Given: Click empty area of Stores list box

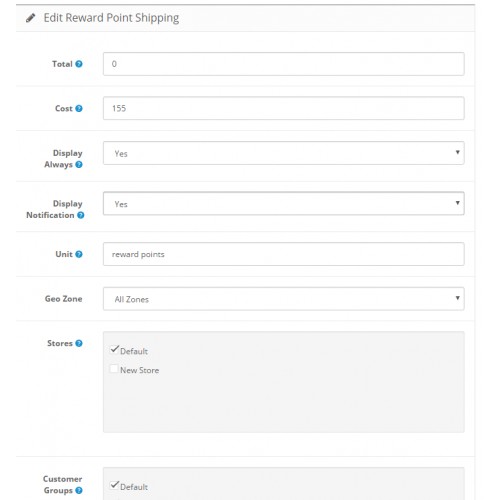Looking at the screenshot, I should pos(284,403).
